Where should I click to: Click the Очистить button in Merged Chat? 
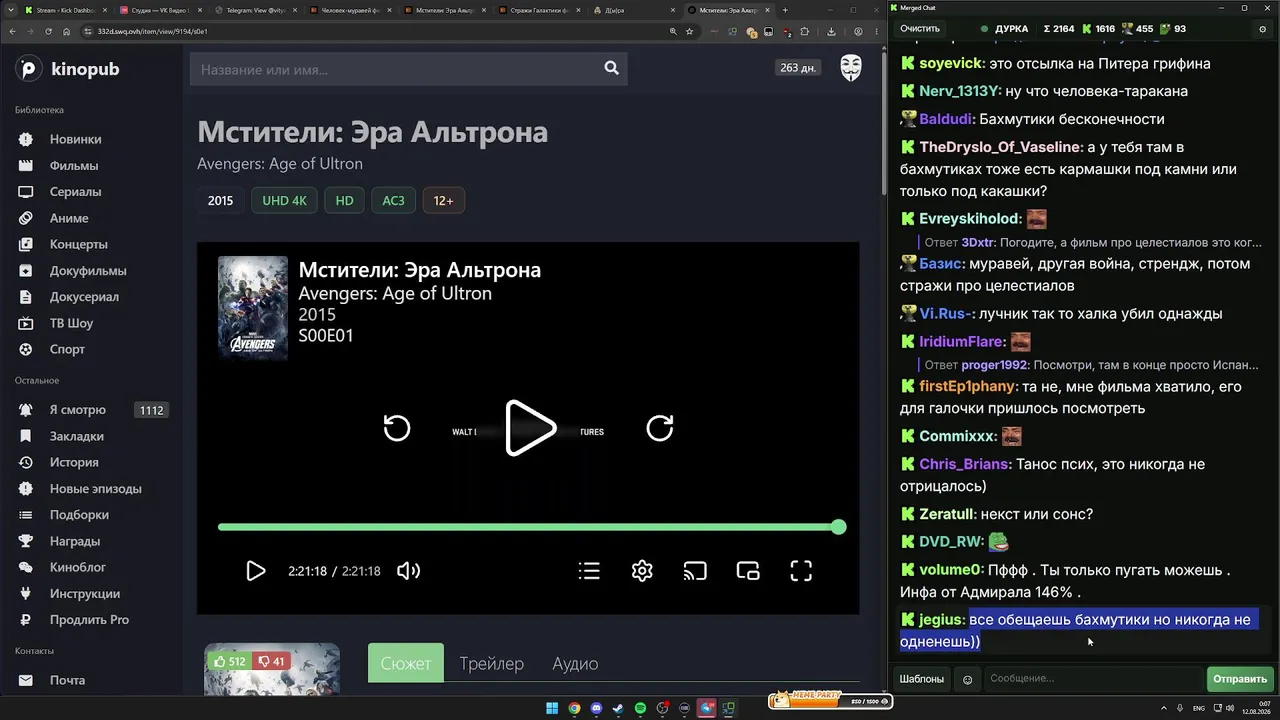(920, 29)
